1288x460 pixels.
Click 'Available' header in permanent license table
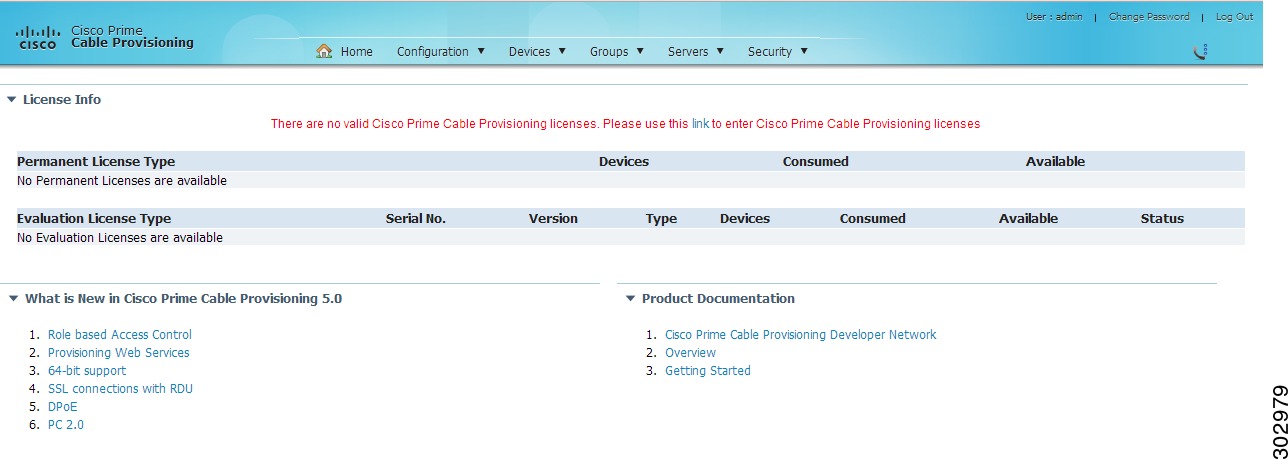pyautogui.click(x=1055, y=161)
